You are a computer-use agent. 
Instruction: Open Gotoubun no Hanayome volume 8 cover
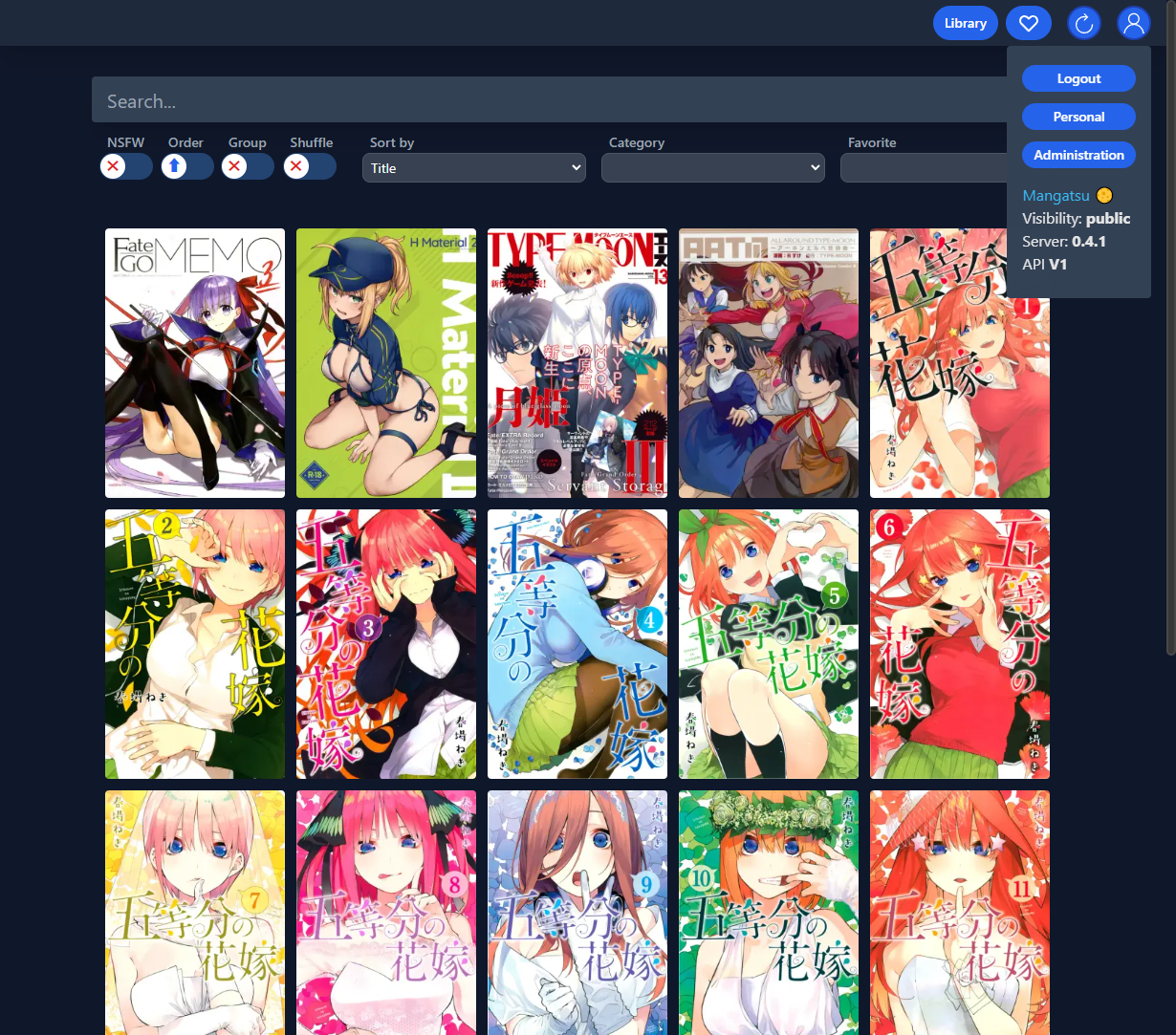point(386,913)
